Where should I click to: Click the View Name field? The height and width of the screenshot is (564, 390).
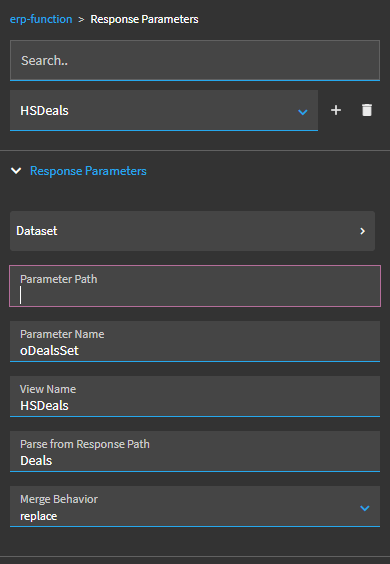click(195, 396)
